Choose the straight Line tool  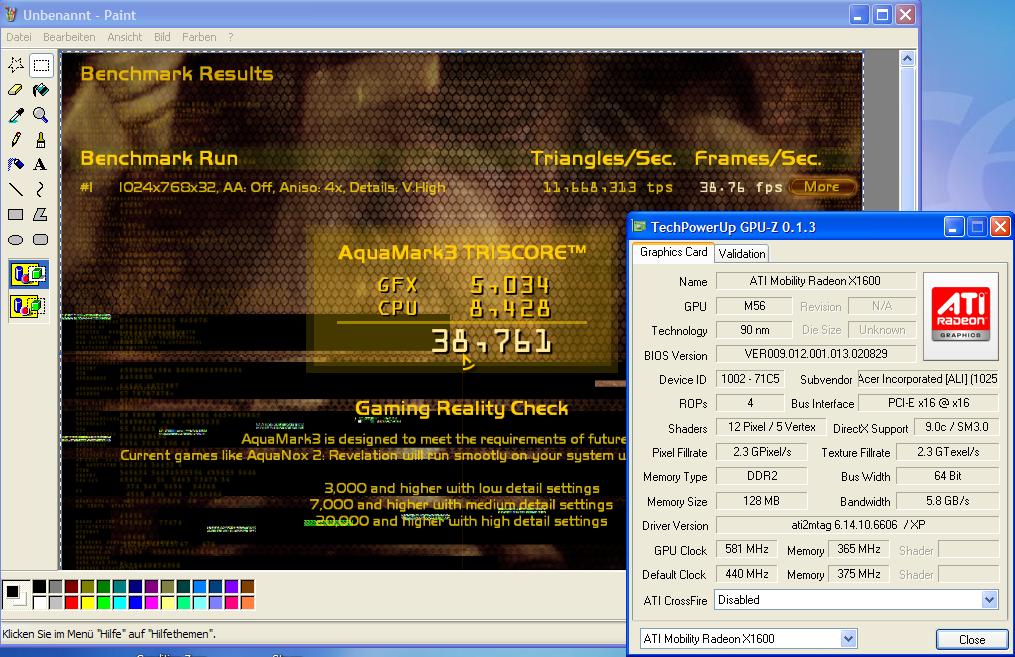(x=16, y=189)
